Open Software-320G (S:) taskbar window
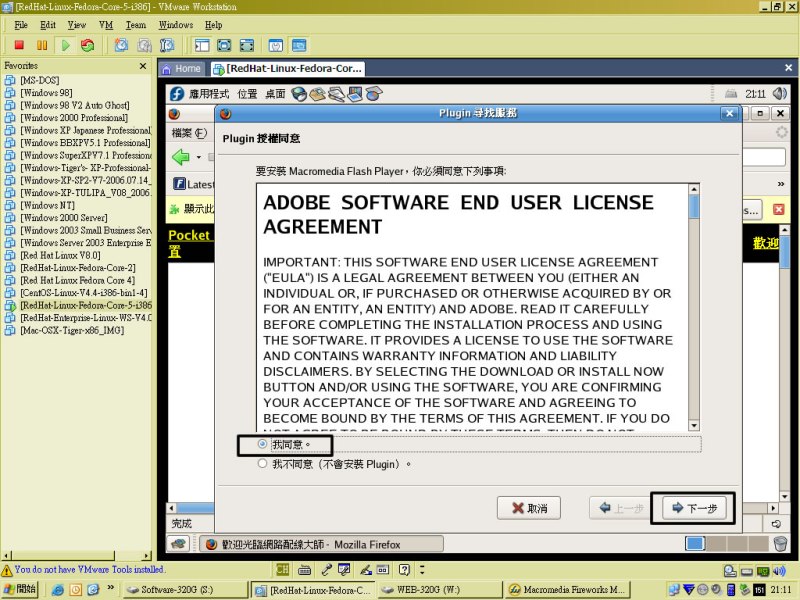 click(186, 590)
